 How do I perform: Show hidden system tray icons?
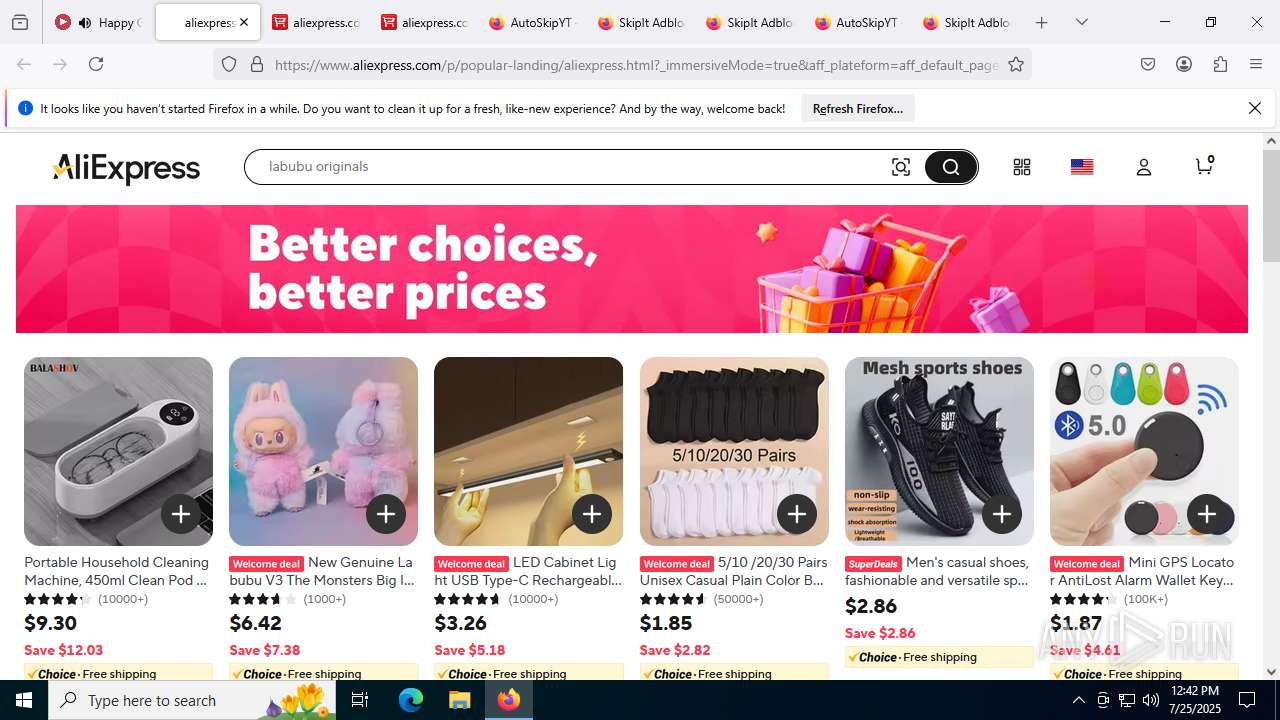(1078, 700)
